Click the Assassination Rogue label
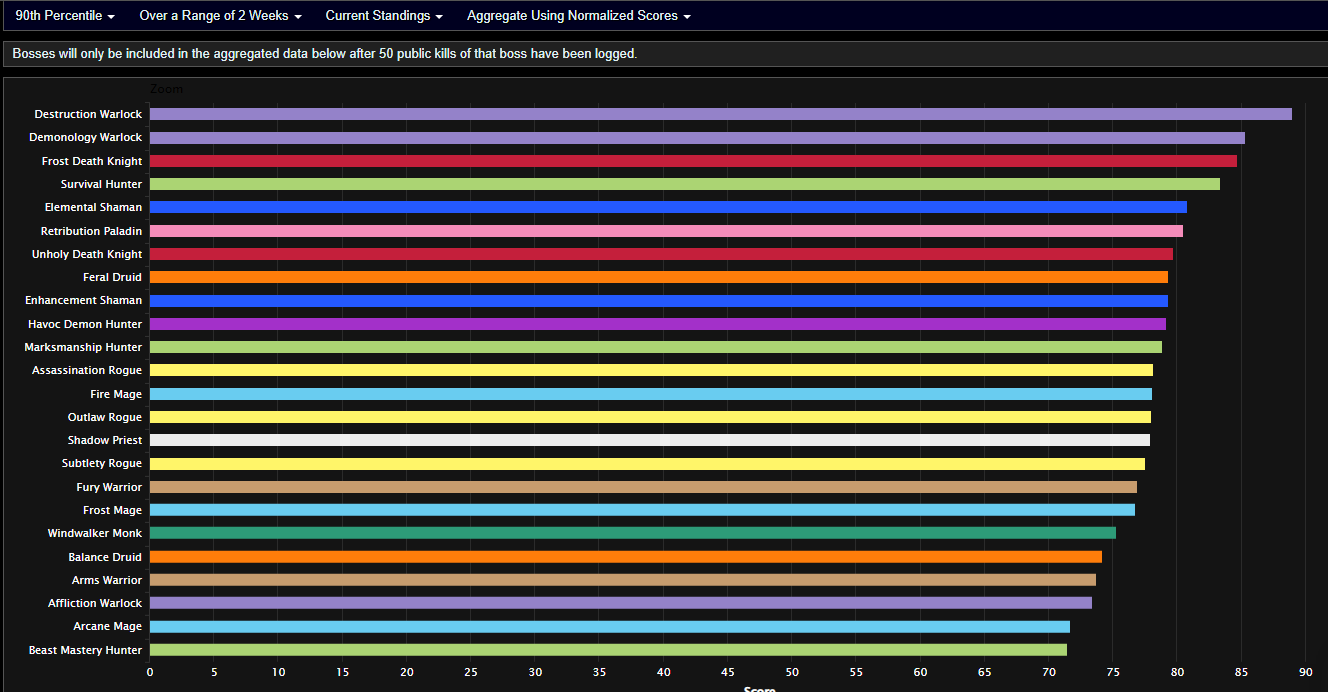The height and width of the screenshot is (692, 1328). click(87, 370)
